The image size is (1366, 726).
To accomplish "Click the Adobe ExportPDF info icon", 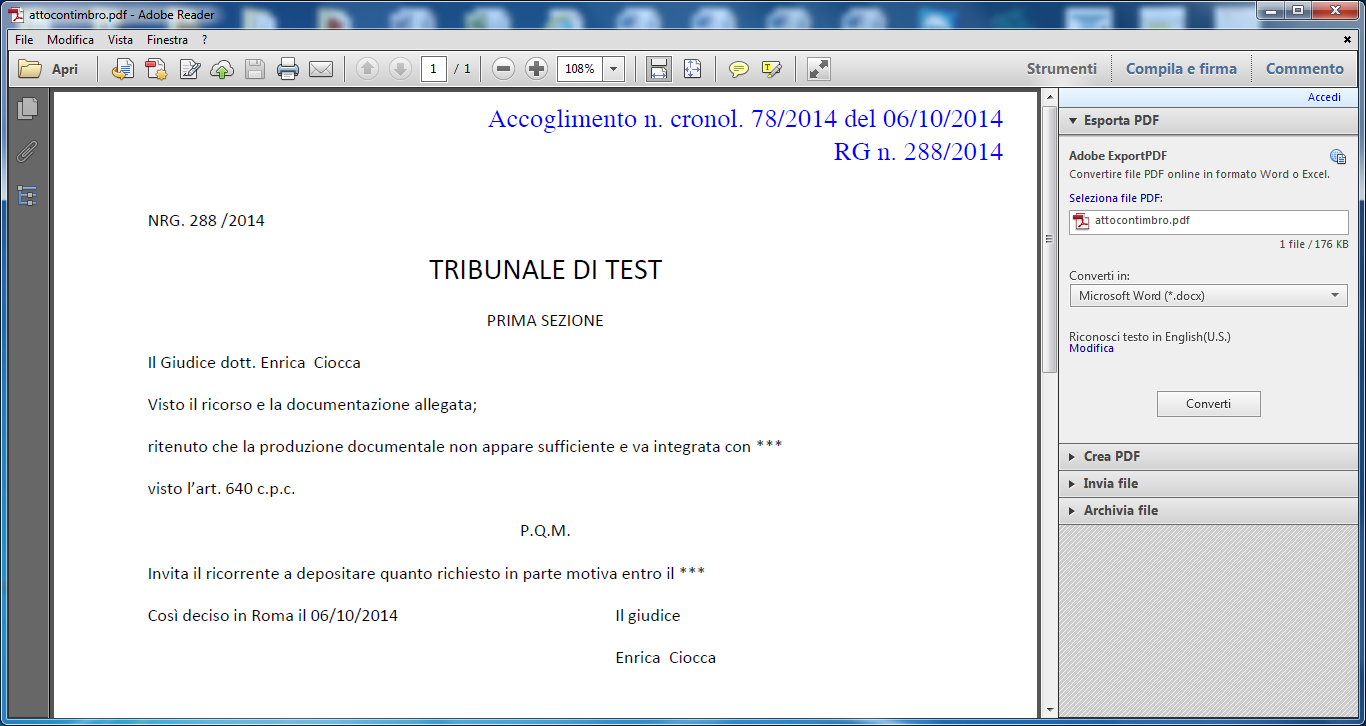I will click(1337, 157).
